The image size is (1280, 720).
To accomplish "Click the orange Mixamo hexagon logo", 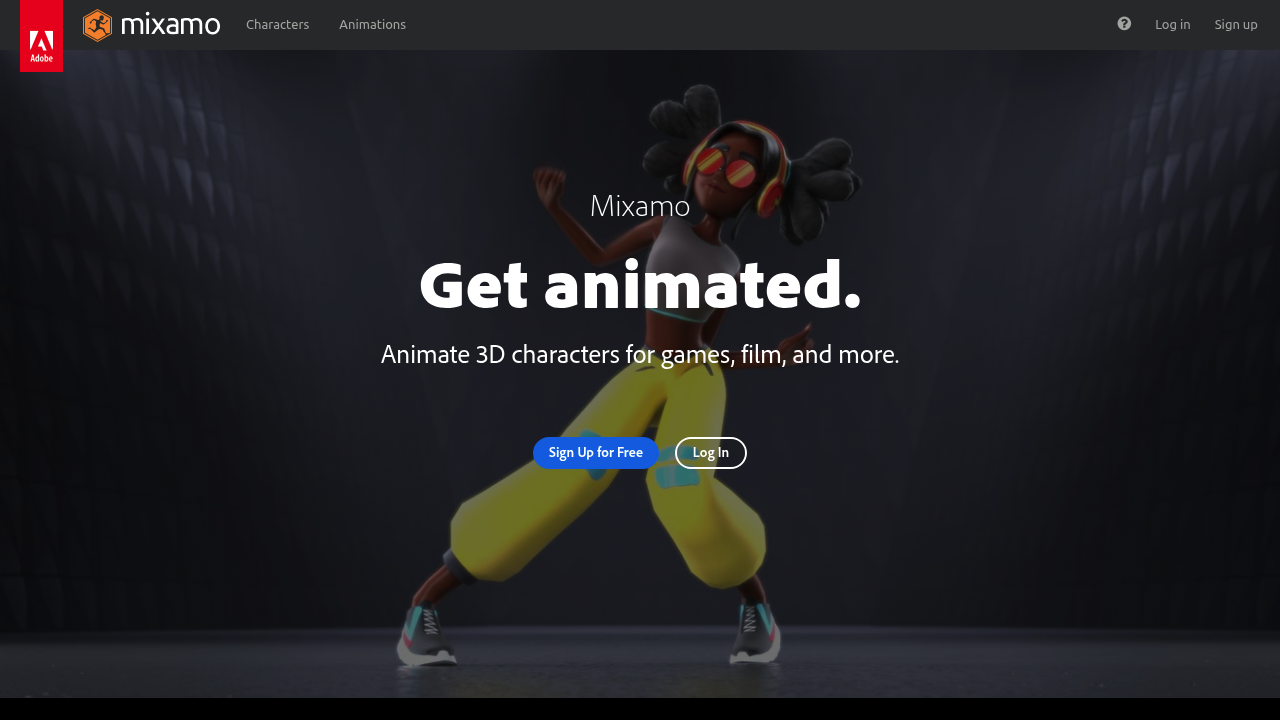I will click(x=97, y=25).
